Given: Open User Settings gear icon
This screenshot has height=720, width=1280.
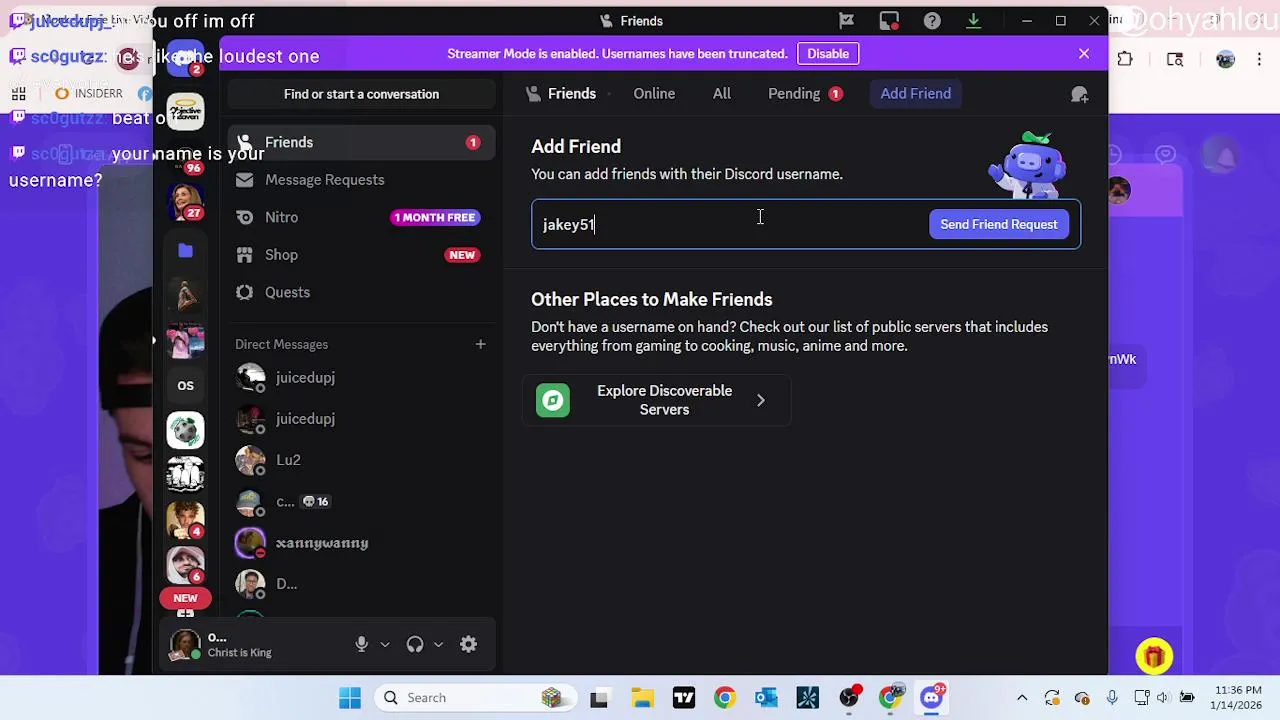Looking at the screenshot, I should coord(468,645).
